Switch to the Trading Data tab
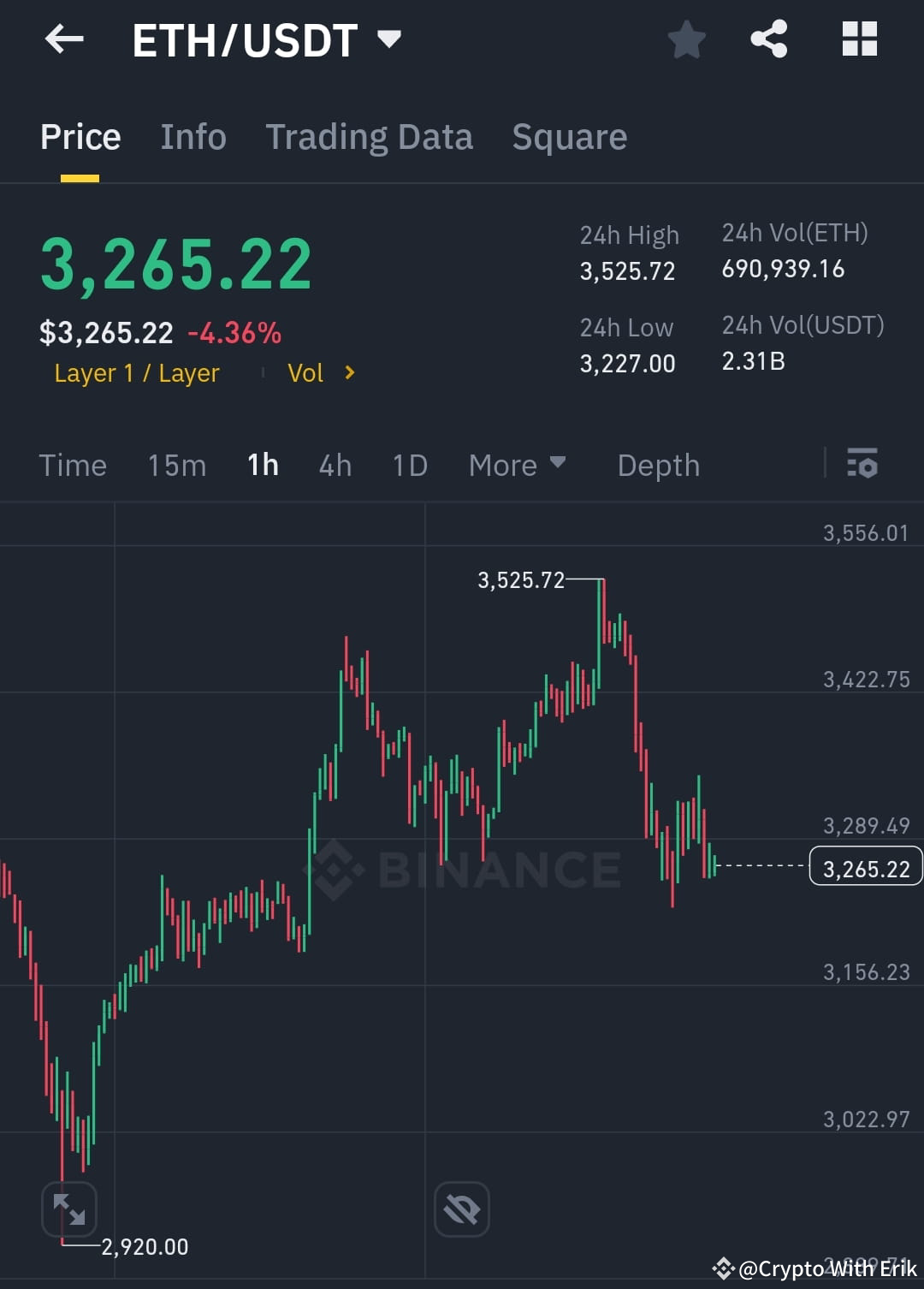Screen dimensions: 924x1289 (x=370, y=137)
